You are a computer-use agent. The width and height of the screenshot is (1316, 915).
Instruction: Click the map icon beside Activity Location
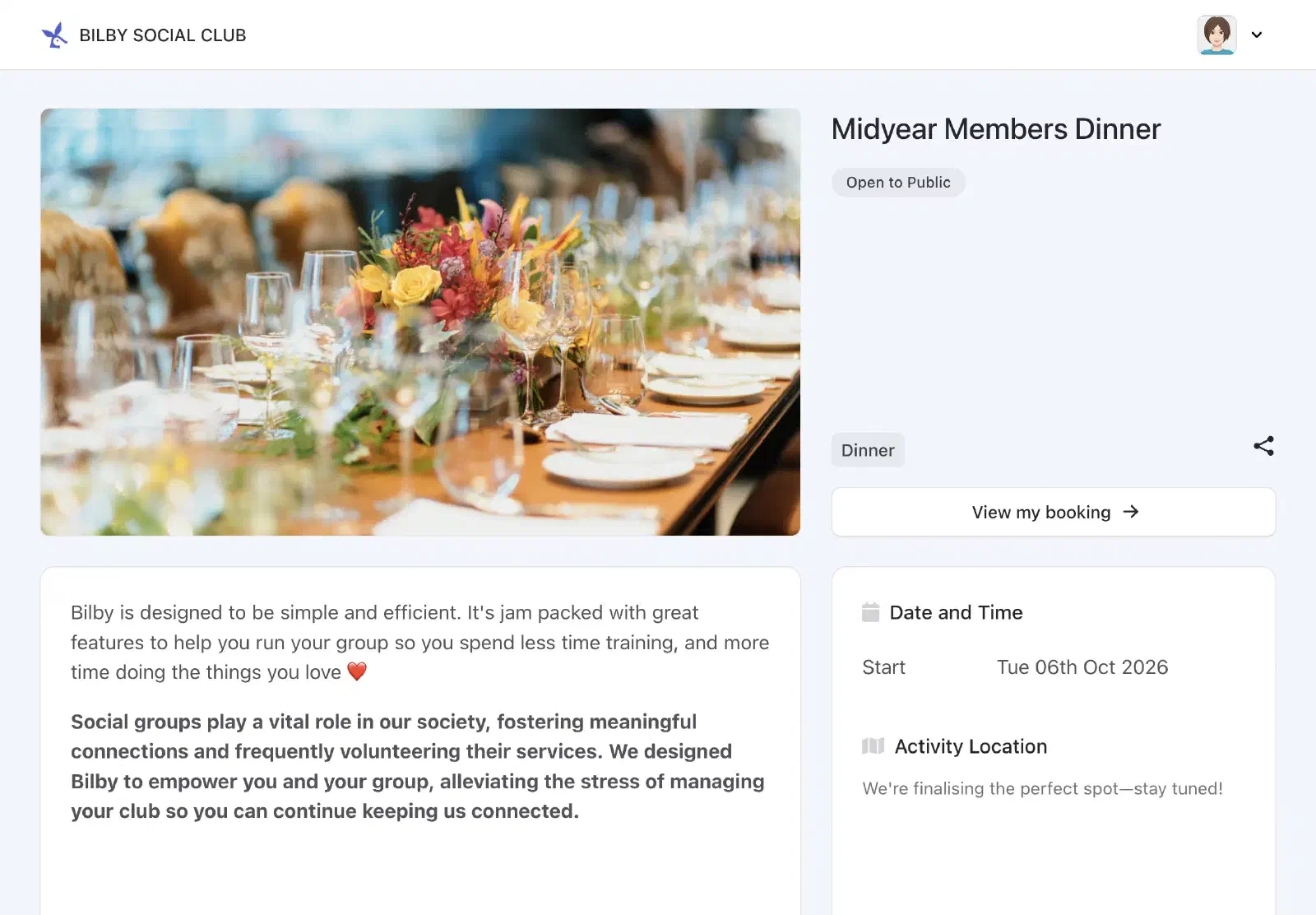click(873, 746)
